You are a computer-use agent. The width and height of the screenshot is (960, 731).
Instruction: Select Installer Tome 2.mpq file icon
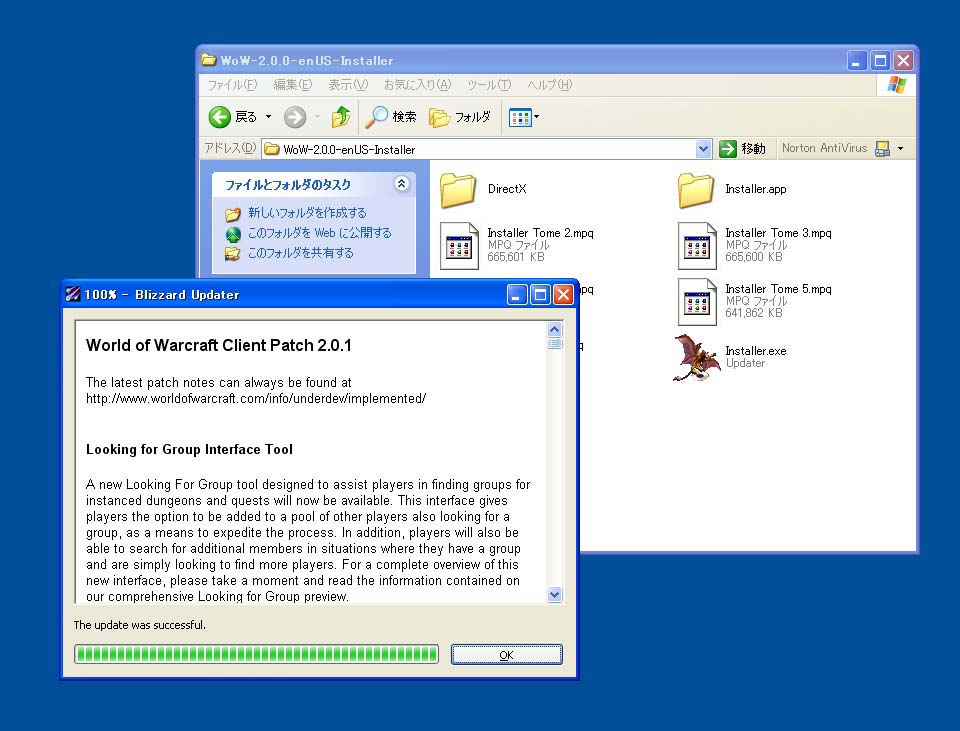459,246
